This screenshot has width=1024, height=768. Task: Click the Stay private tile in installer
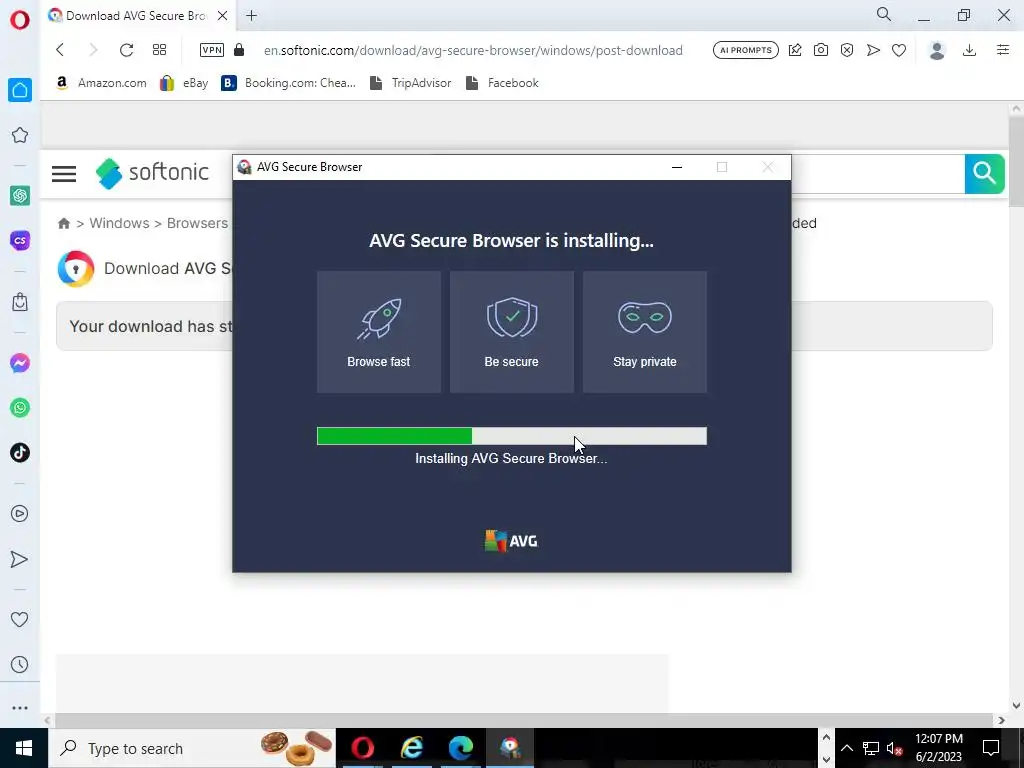pyautogui.click(x=645, y=332)
